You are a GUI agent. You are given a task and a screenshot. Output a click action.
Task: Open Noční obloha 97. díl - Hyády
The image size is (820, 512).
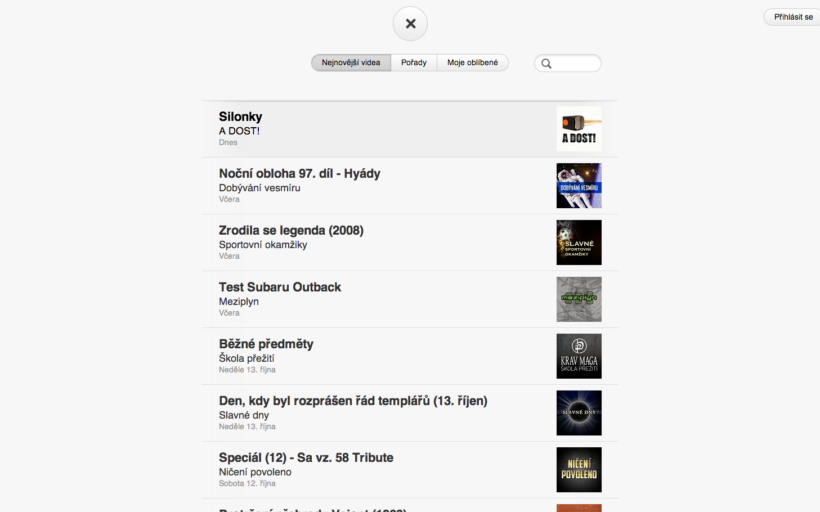tap(299, 174)
